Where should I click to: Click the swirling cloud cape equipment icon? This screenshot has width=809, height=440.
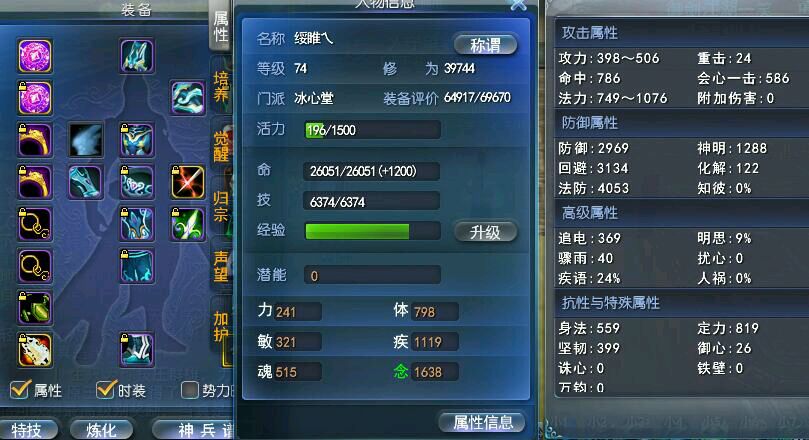188,97
